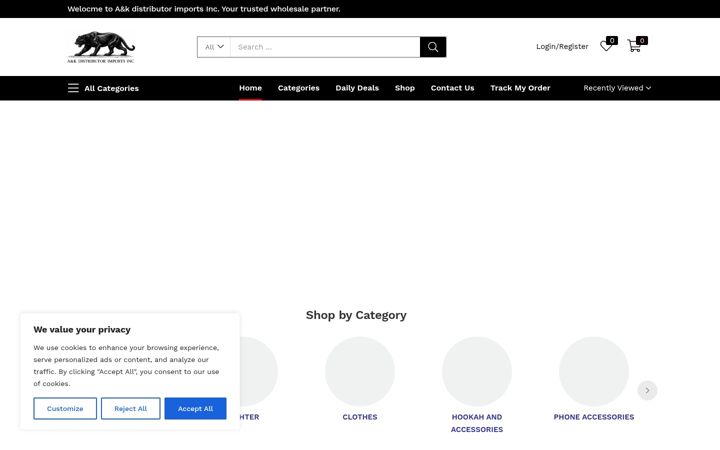The image size is (720, 450).
Task: Click the 'We value your privacy' heading
Action: coord(82,330)
